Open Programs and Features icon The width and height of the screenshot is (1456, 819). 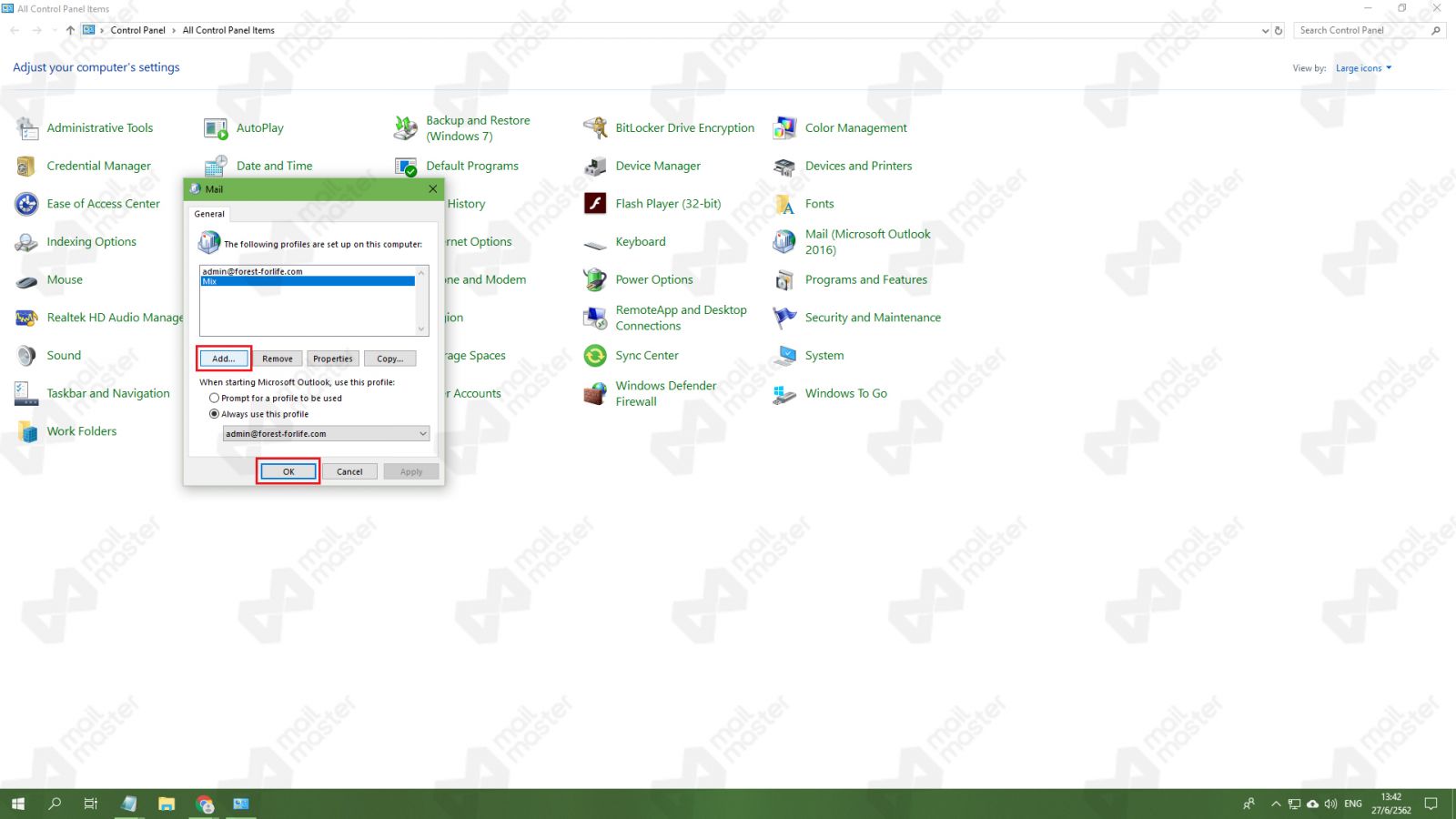(x=784, y=280)
